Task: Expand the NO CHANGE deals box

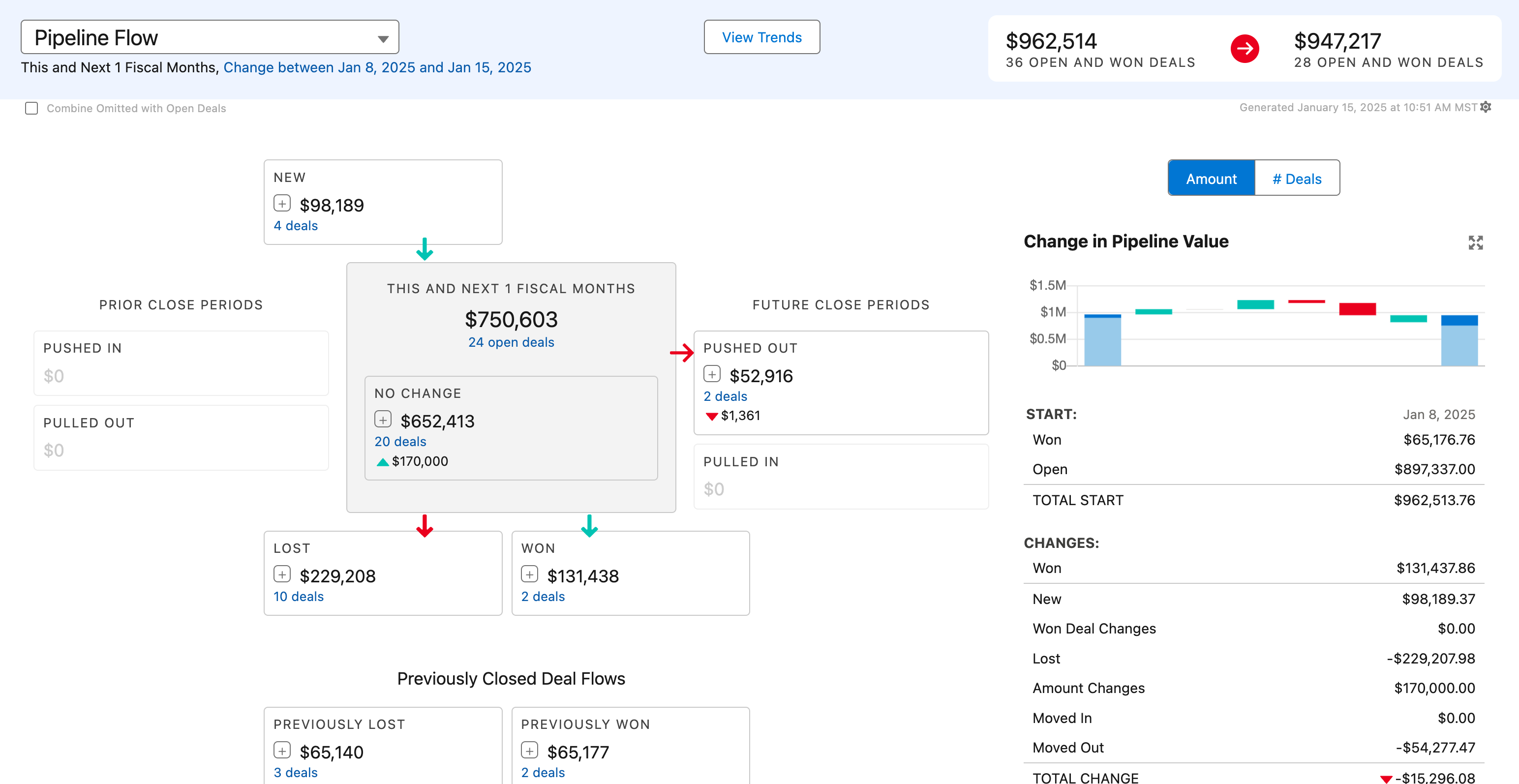Action: click(383, 420)
